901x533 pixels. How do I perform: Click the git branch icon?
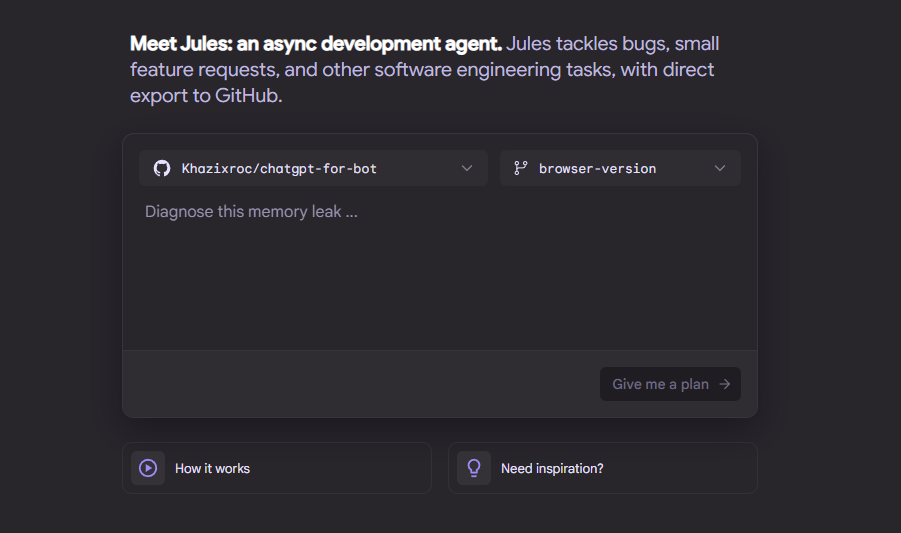click(x=520, y=168)
